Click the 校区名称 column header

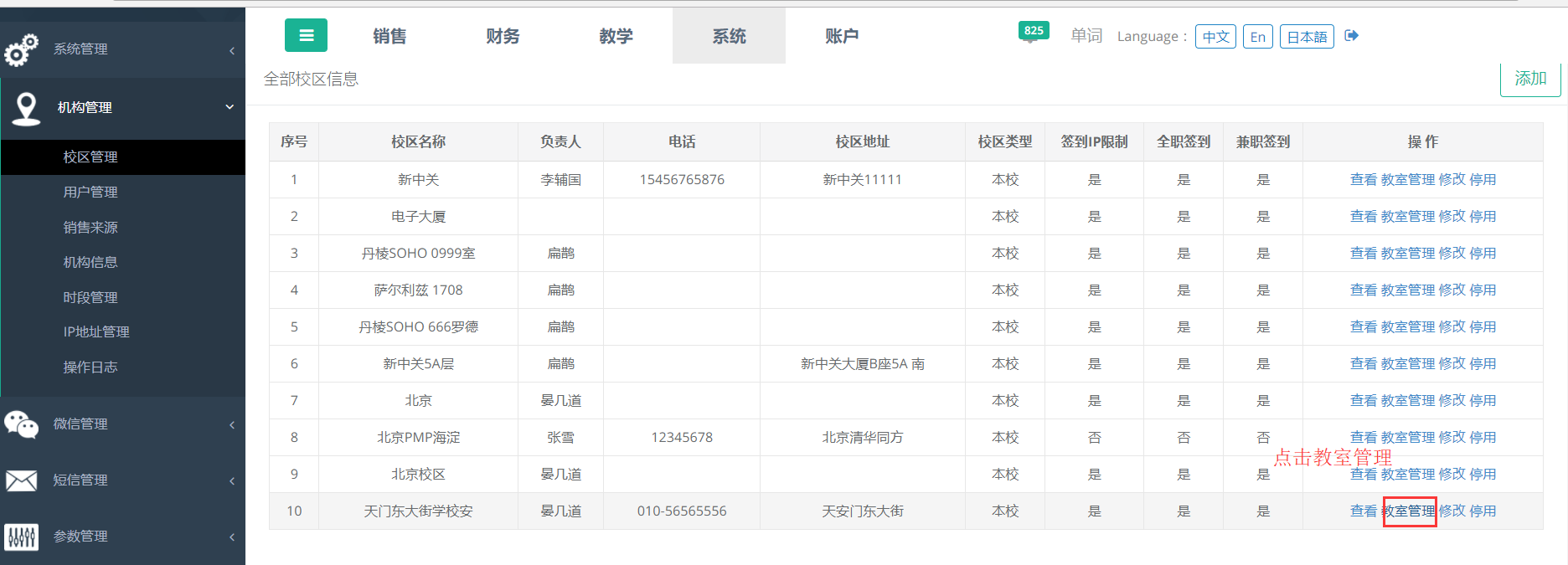[x=419, y=142]
